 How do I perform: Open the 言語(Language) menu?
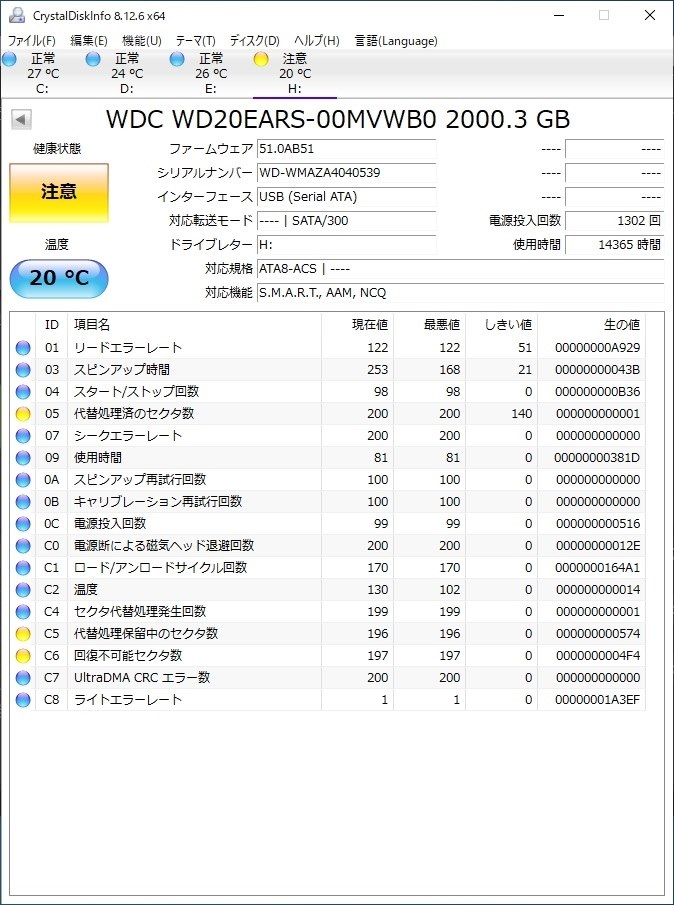pyautogui.click(x=396, y=41)
